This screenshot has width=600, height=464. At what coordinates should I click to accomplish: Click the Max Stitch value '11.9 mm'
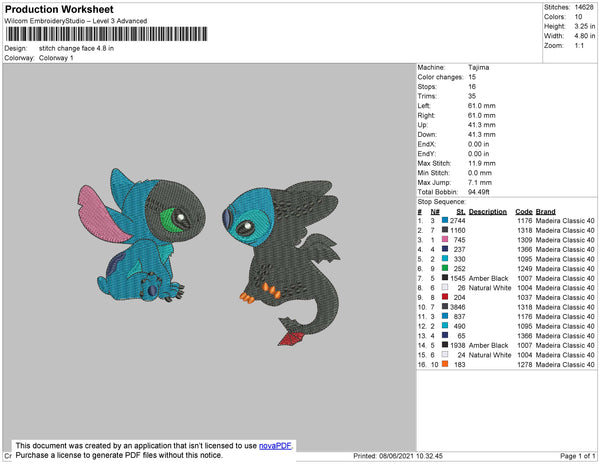click(481, 163)
